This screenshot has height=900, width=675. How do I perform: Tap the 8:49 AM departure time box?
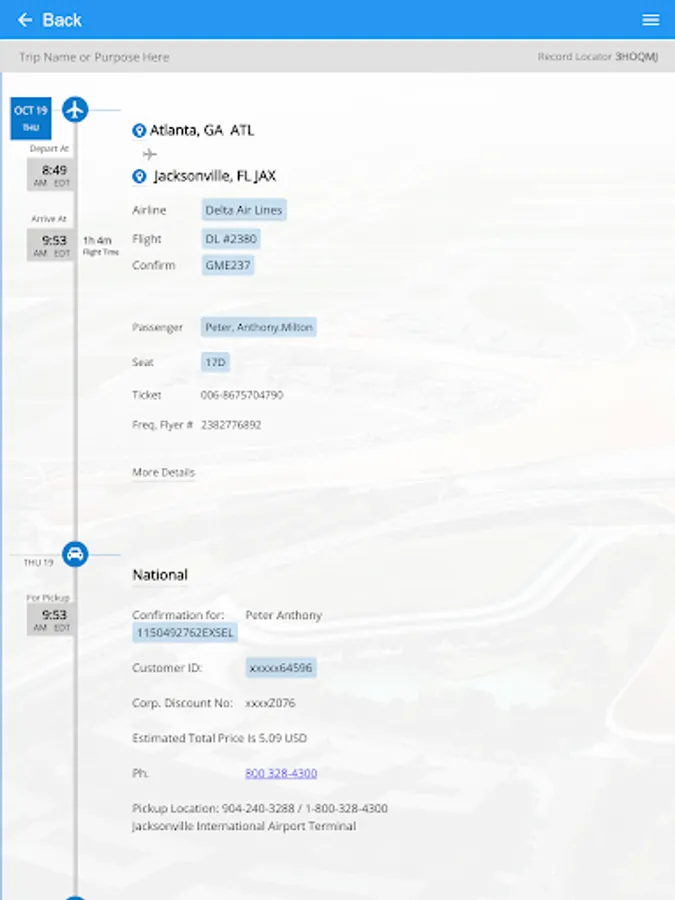click(51, 174)
